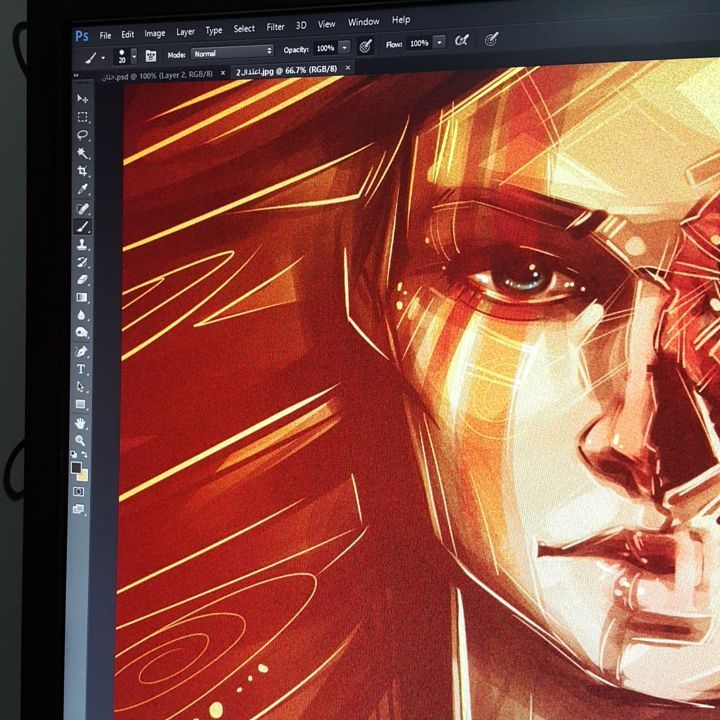Open the Type menu
This screenshot has width=720, height=720.
tap(214, 31)
